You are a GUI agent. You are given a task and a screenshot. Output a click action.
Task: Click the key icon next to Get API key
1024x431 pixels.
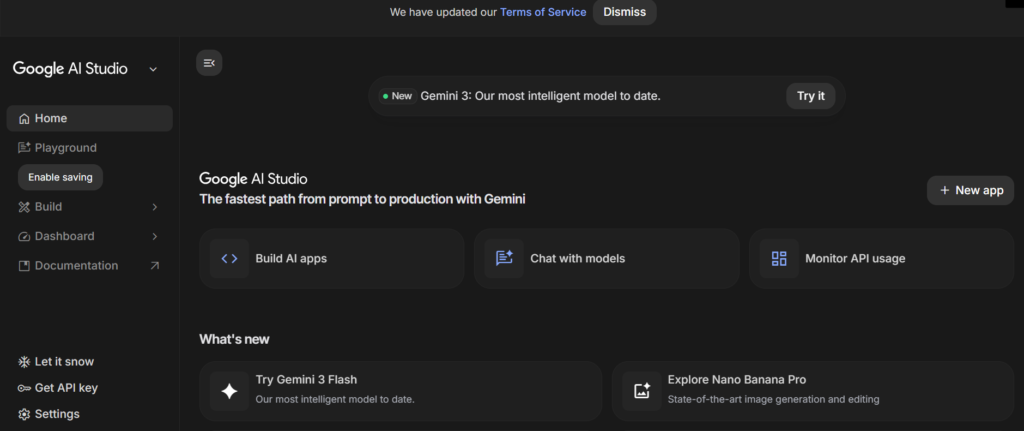pyautogui.click(x=24, y=388)
